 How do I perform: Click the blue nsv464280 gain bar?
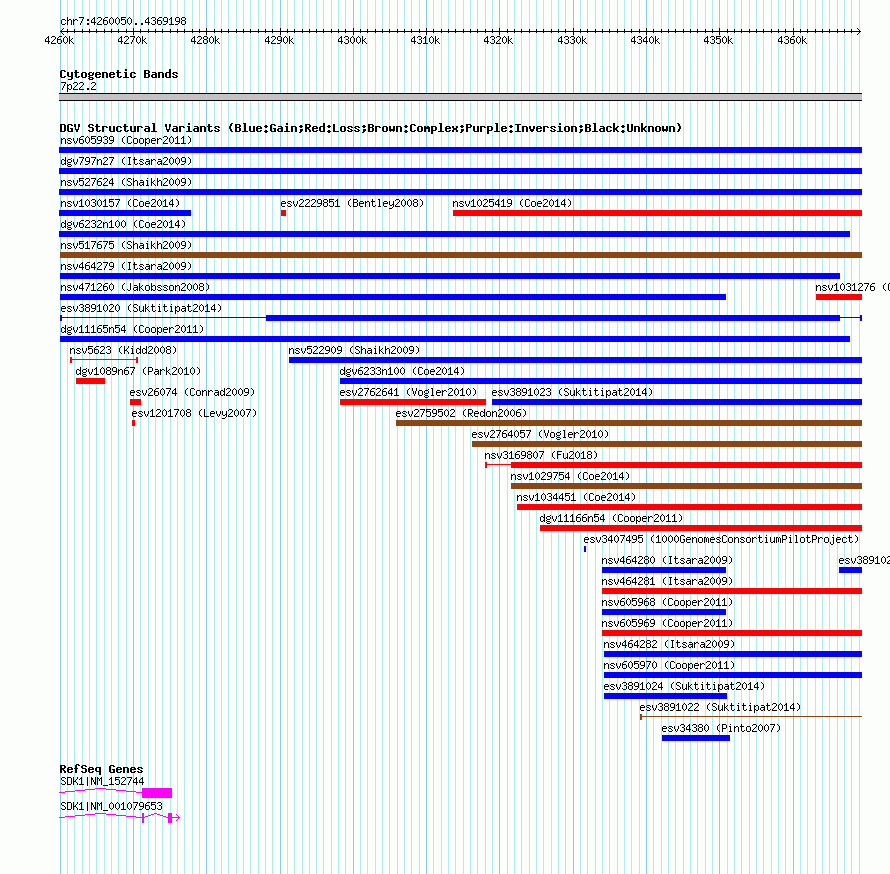[664, 570]
